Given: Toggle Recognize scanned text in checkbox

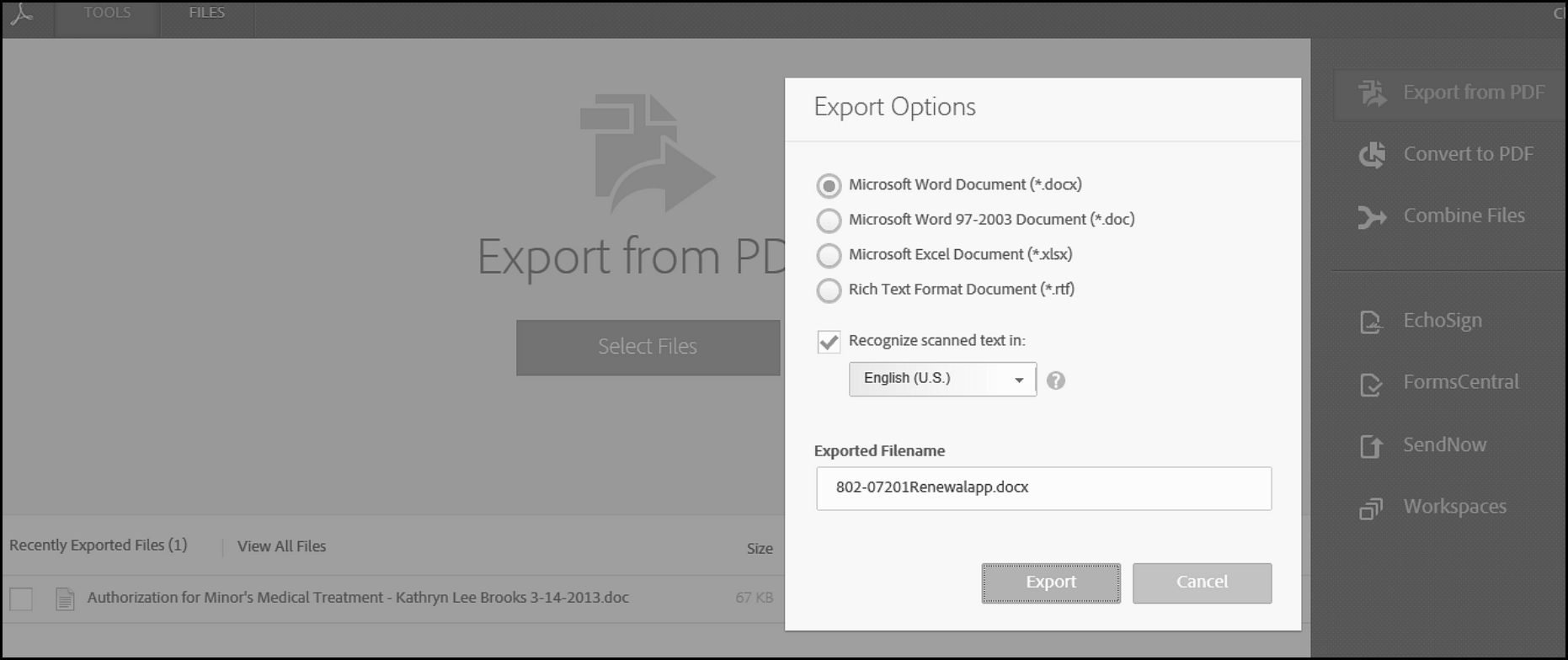Looking at the screenshot, I should click(829, 341).
